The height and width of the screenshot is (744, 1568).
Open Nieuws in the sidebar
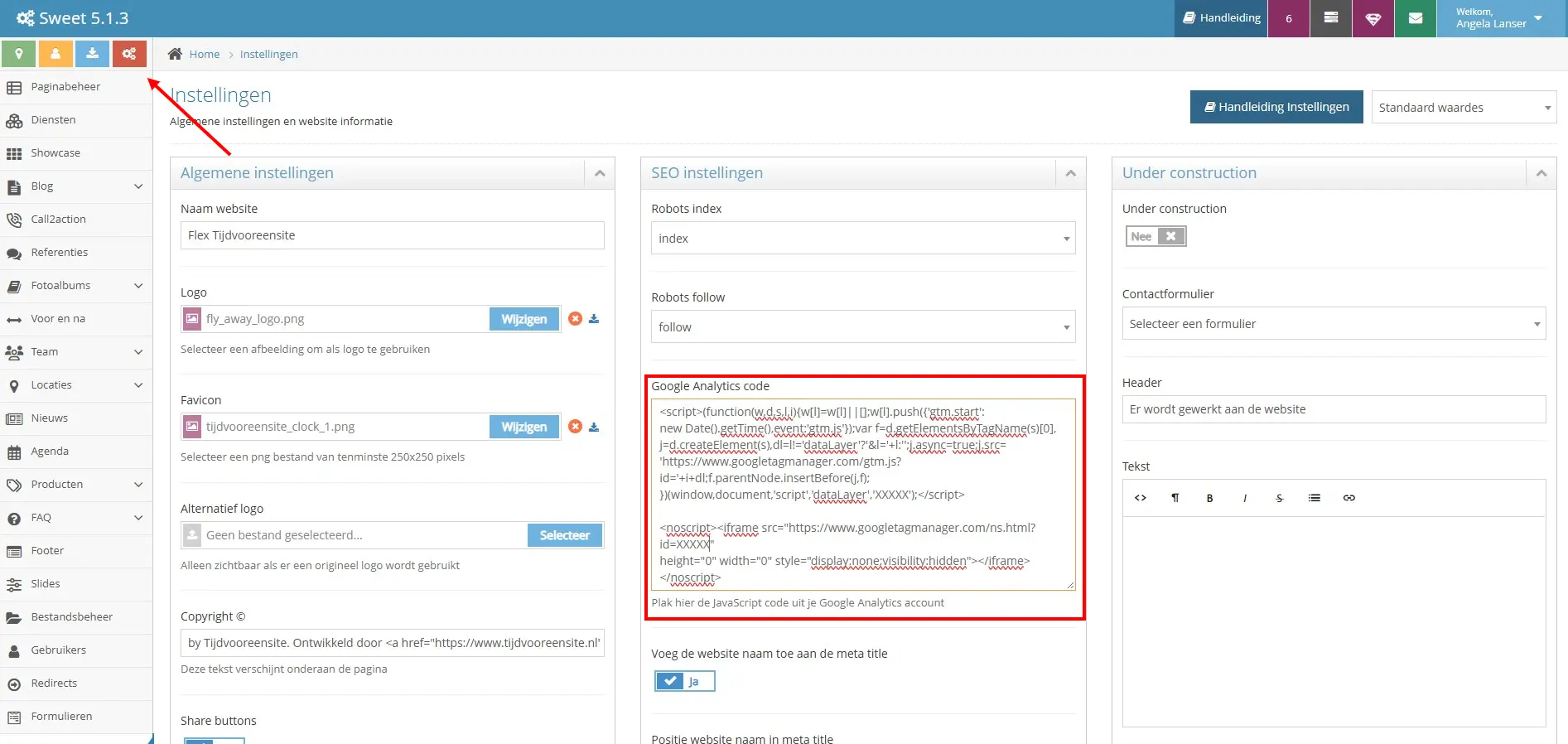tap(76, 418)
